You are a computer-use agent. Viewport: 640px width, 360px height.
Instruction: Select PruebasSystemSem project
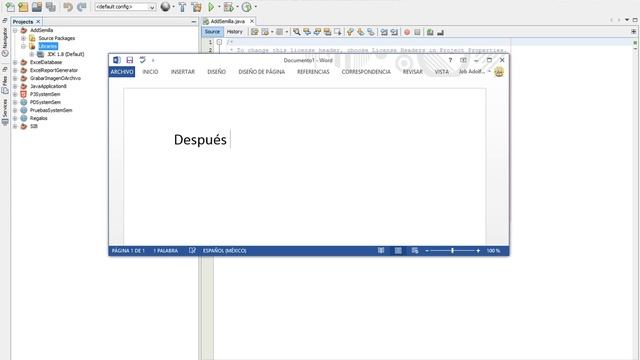coord(51,110)
